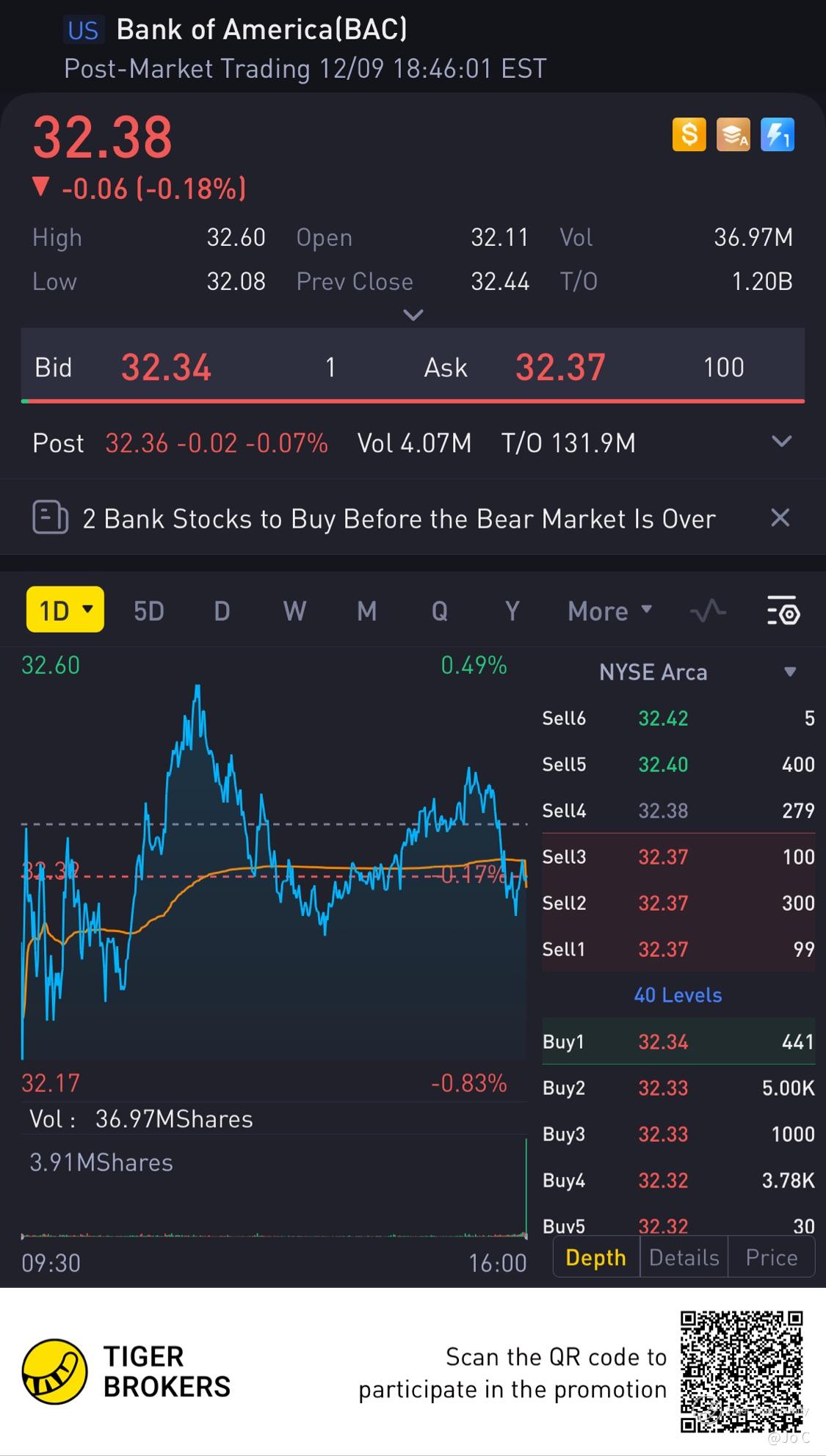Select the Buy2 row with 5.00K shares
This screenshot has width=826, height=1456.
(x=678, y=1088)
